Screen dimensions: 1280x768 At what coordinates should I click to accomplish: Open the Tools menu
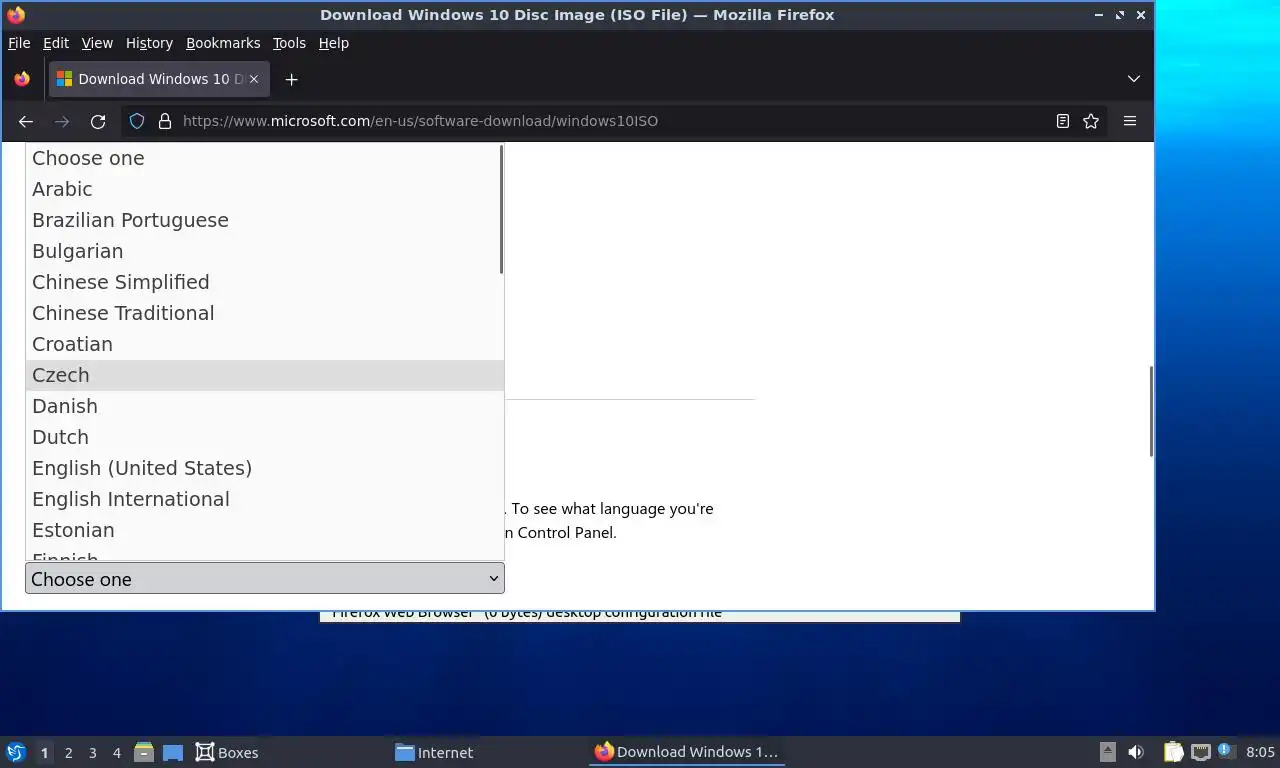[289, 43]
